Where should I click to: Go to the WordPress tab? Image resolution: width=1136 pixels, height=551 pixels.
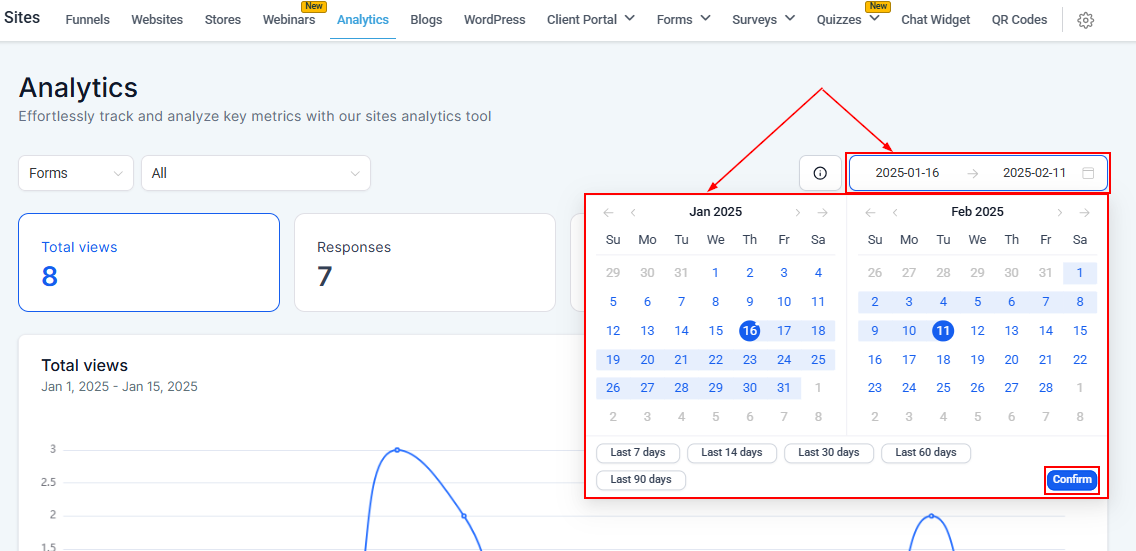click(x=495, y=20)
